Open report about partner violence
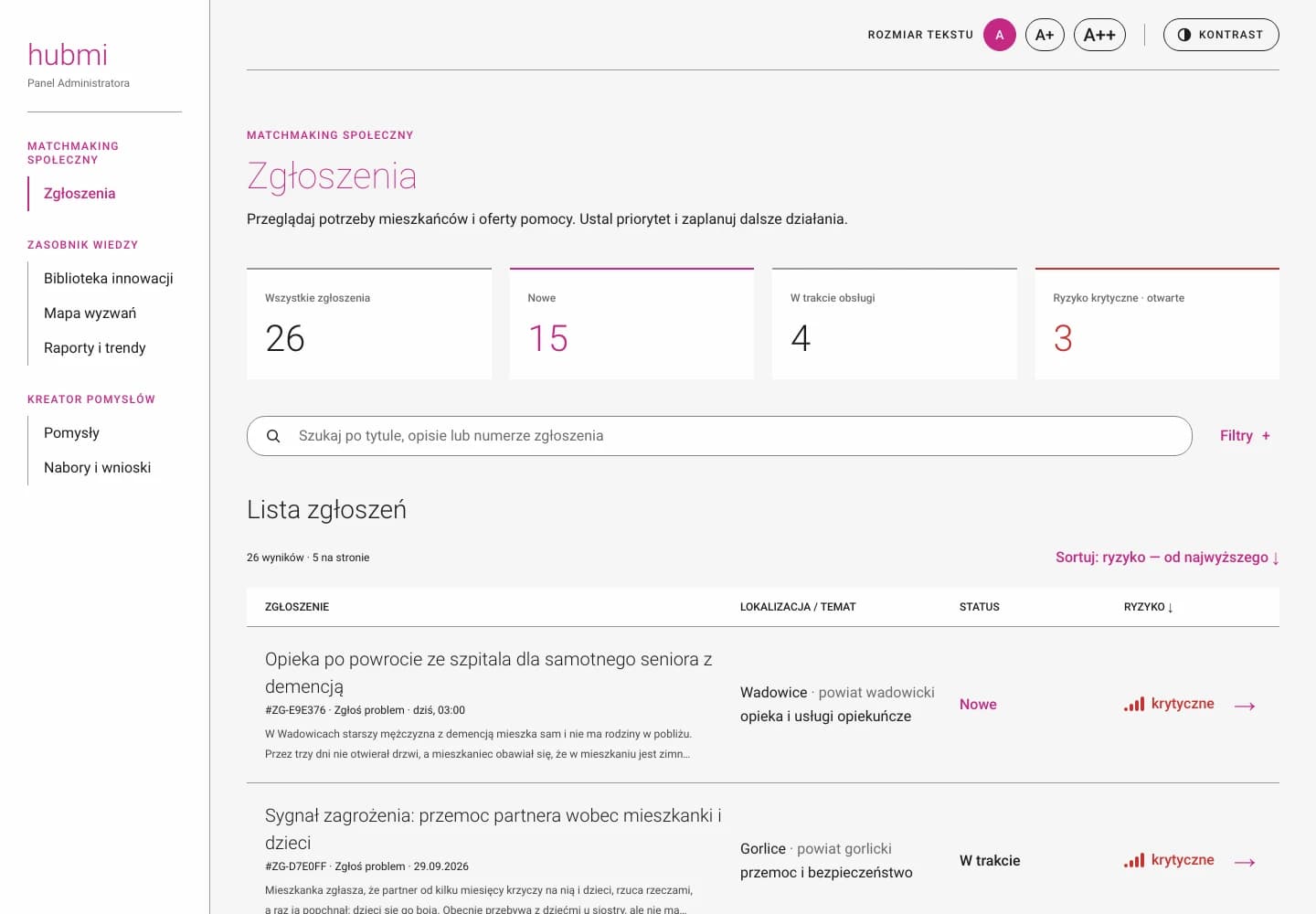This screenshot has height=914, width=1316. click(x=493, y=829)
